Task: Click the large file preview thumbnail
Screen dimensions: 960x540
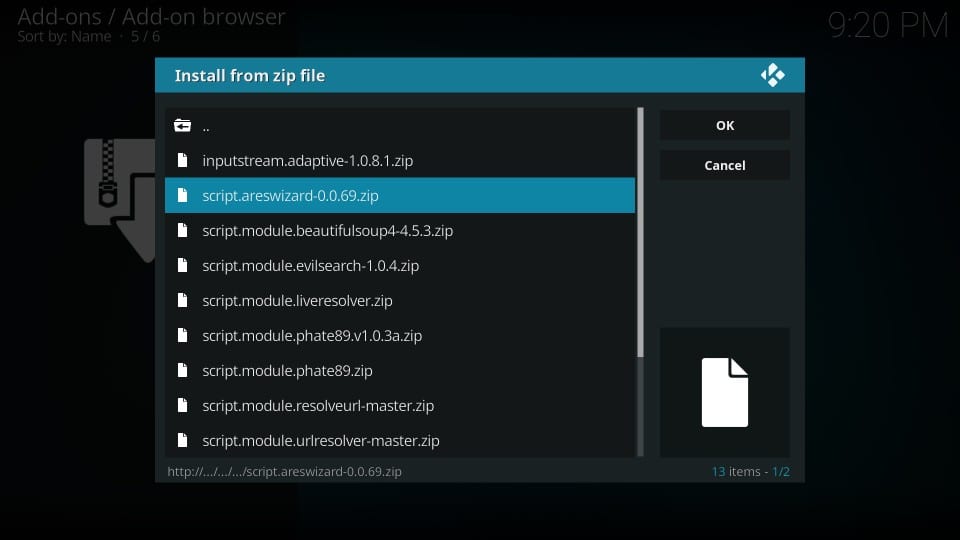Action: tap(724, 392)
